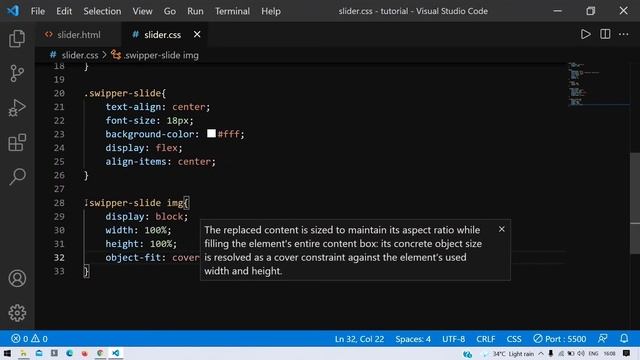Open the Run menu
This screenshot has width=640, height=360.
tap(195, 11)
